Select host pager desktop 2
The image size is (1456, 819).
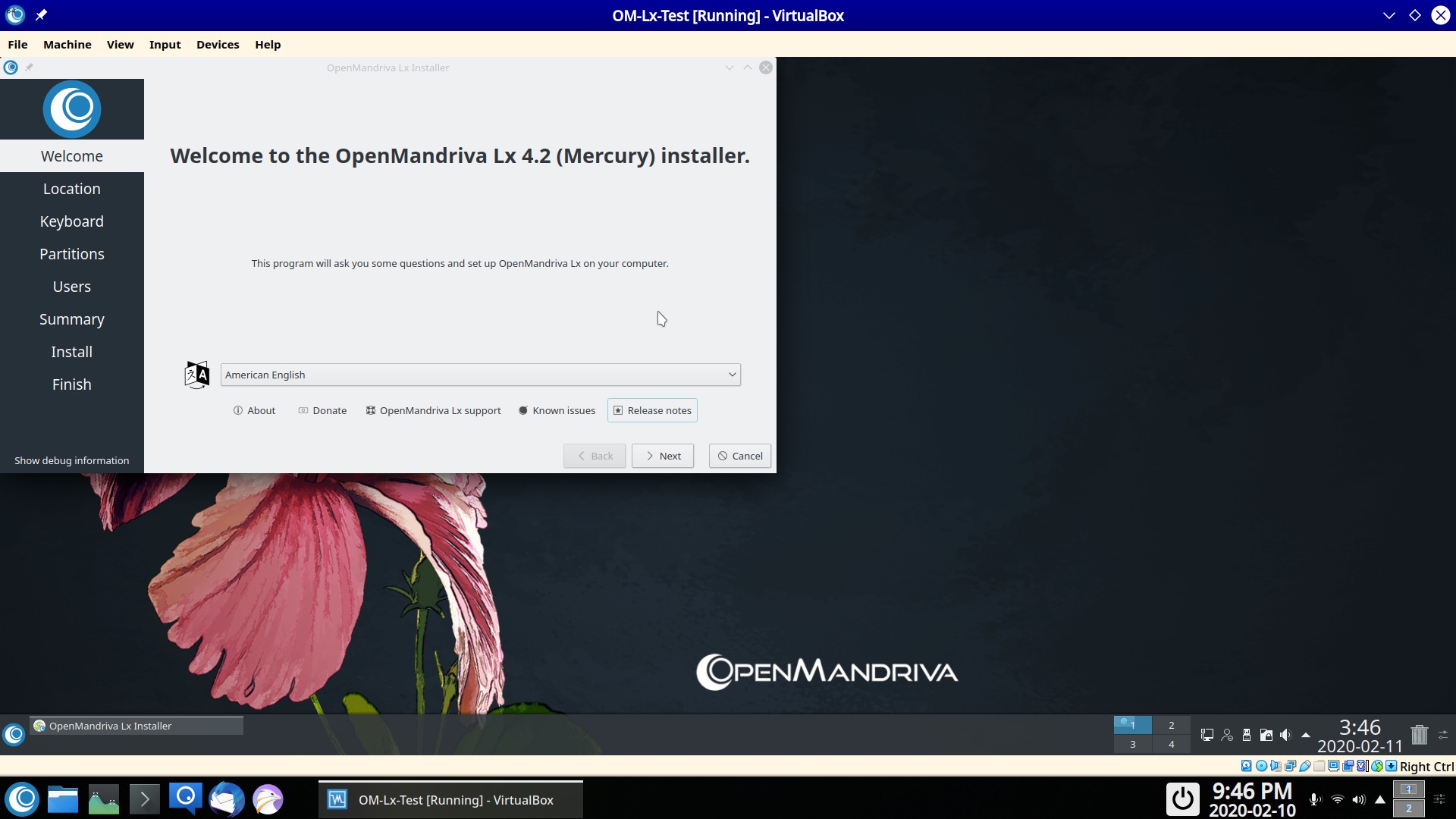tap(1408, 808)
